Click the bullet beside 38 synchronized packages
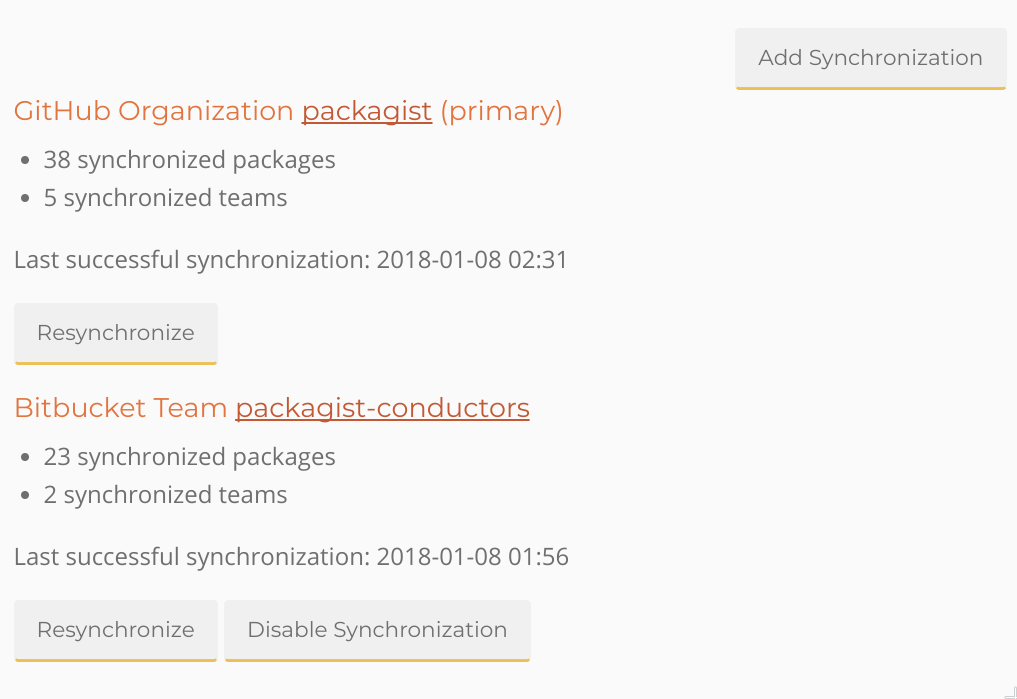The height and width of the screenshot is (699, 1017). (24, 158)
